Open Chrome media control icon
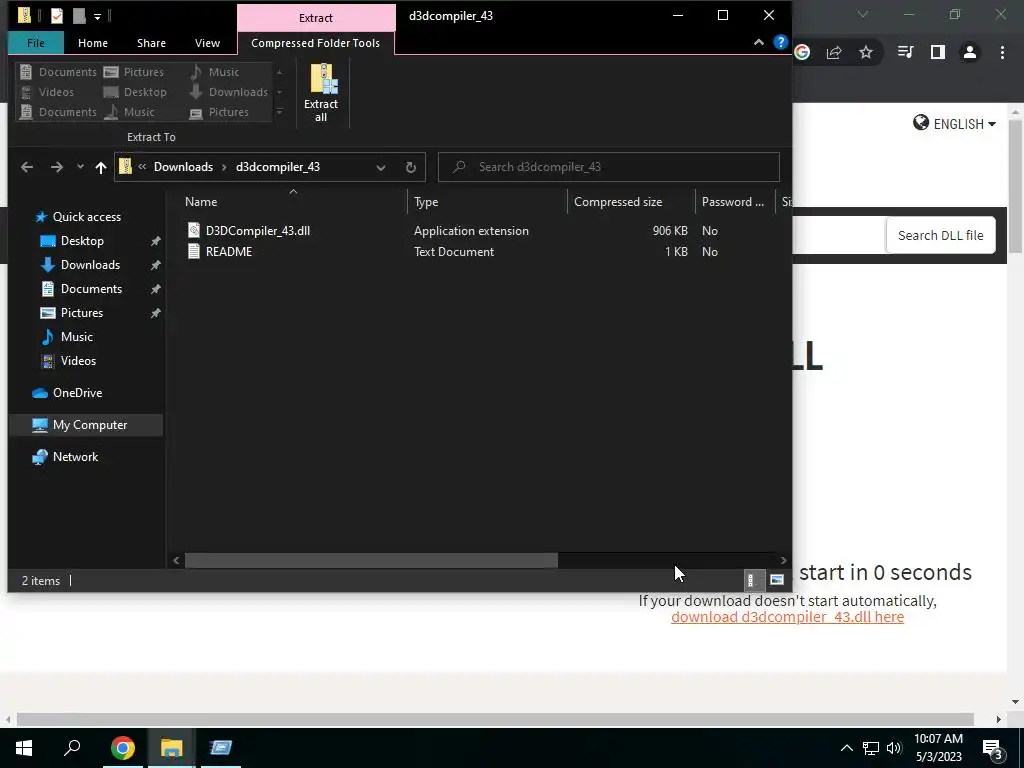The width and height of the screenshot is (1024, 768). pyautogui.click(x=905, y=52)
